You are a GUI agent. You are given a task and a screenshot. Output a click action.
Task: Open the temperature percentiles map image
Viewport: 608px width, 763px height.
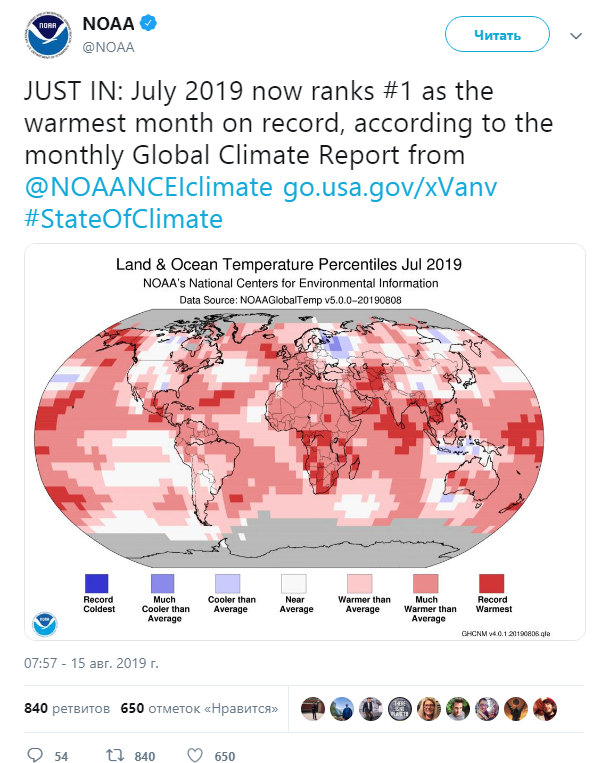coord(304,442)
